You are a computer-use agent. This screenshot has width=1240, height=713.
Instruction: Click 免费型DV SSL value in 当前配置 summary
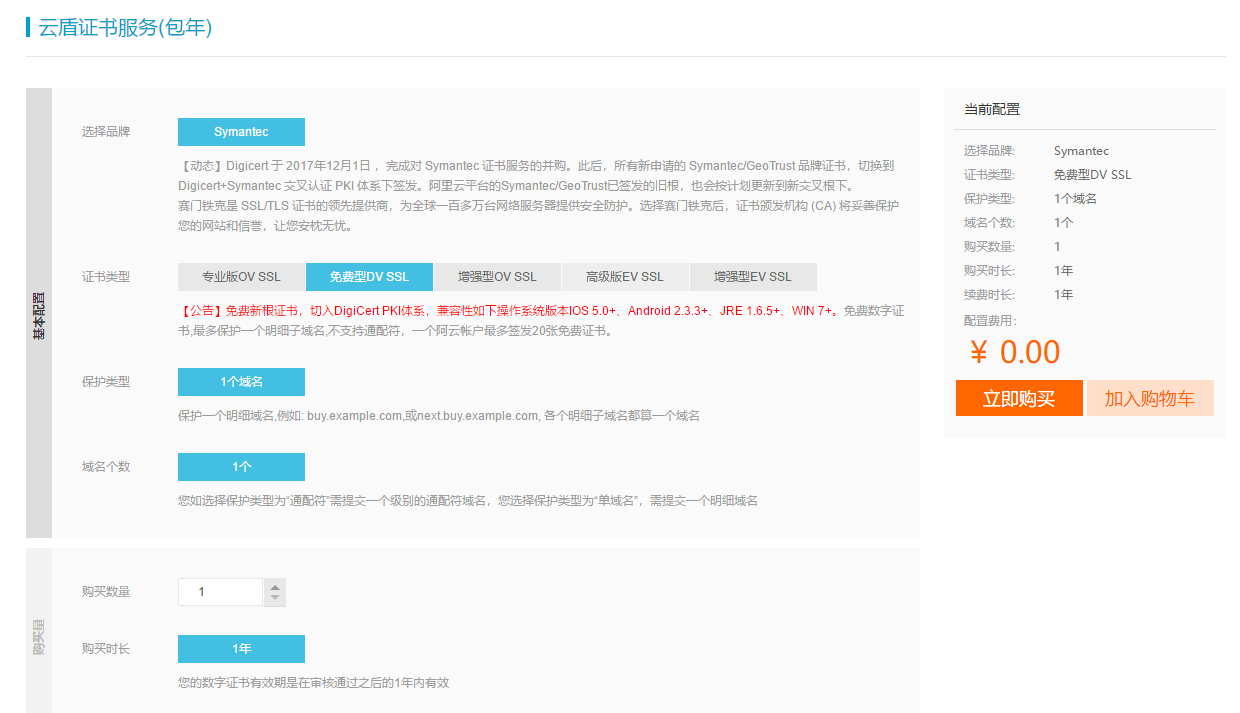(x=1093, y=175)
